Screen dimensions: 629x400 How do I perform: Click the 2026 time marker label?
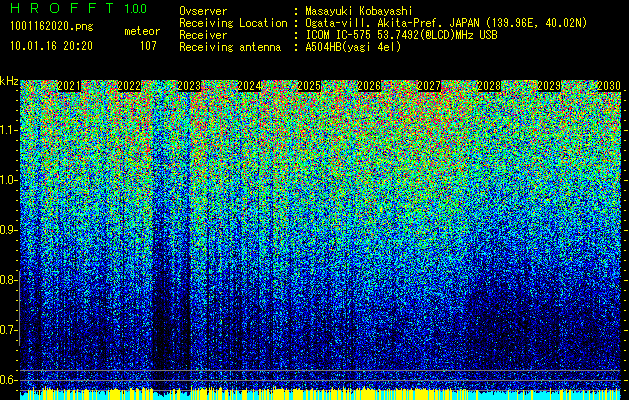[369, 86]
